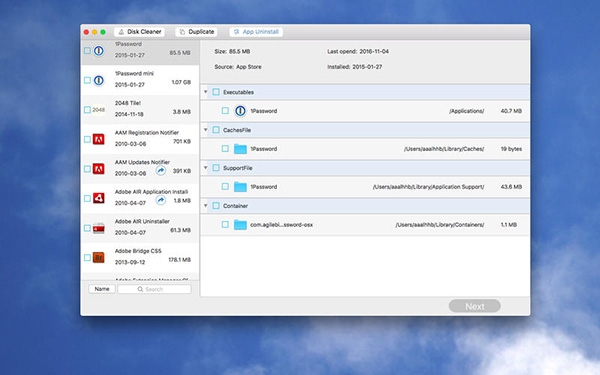Click the /Users/aaalhhb/Library/Caches/ path
This screenshot has width=600, height=375.
click(444, 149)
